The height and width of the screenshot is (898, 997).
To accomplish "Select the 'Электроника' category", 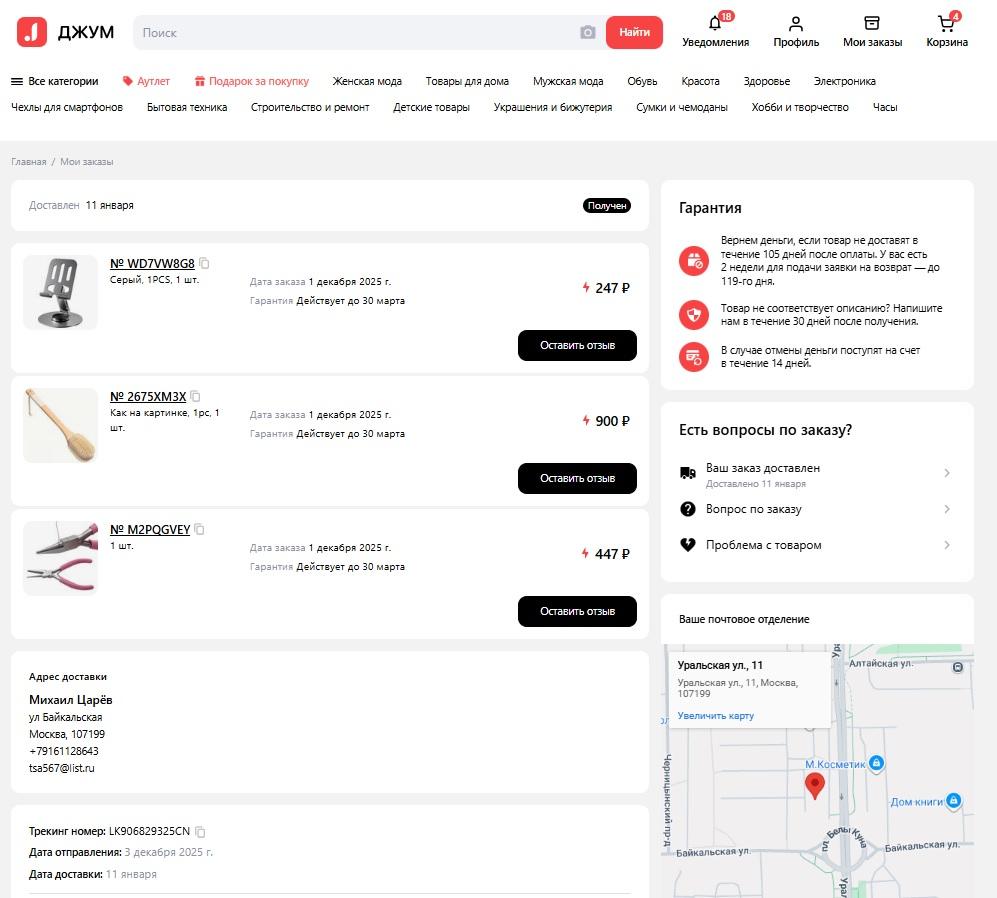I will coord(844,81).
